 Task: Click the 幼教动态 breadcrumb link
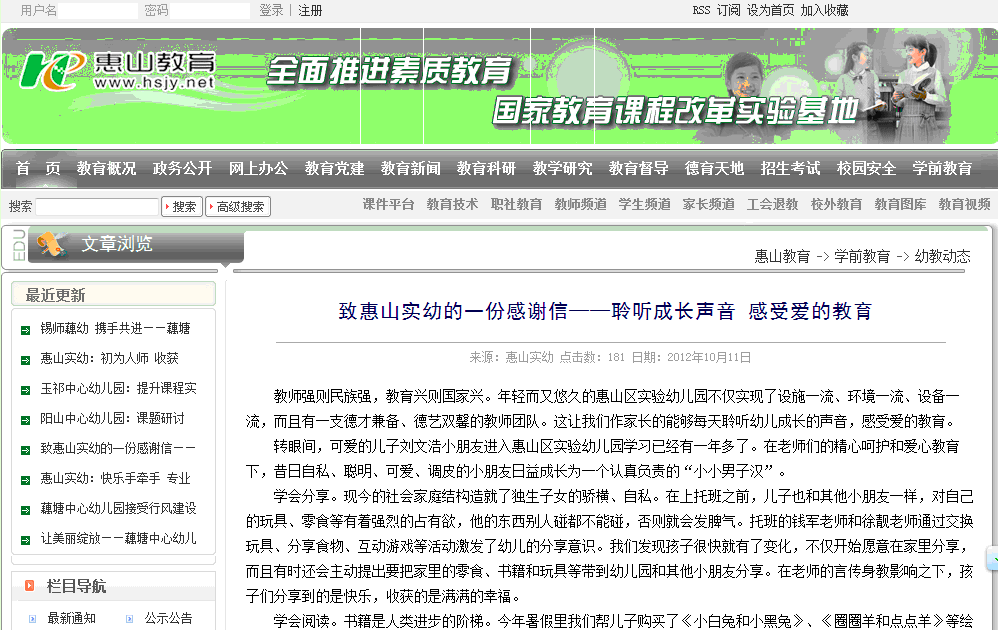[x=942, y=257]
